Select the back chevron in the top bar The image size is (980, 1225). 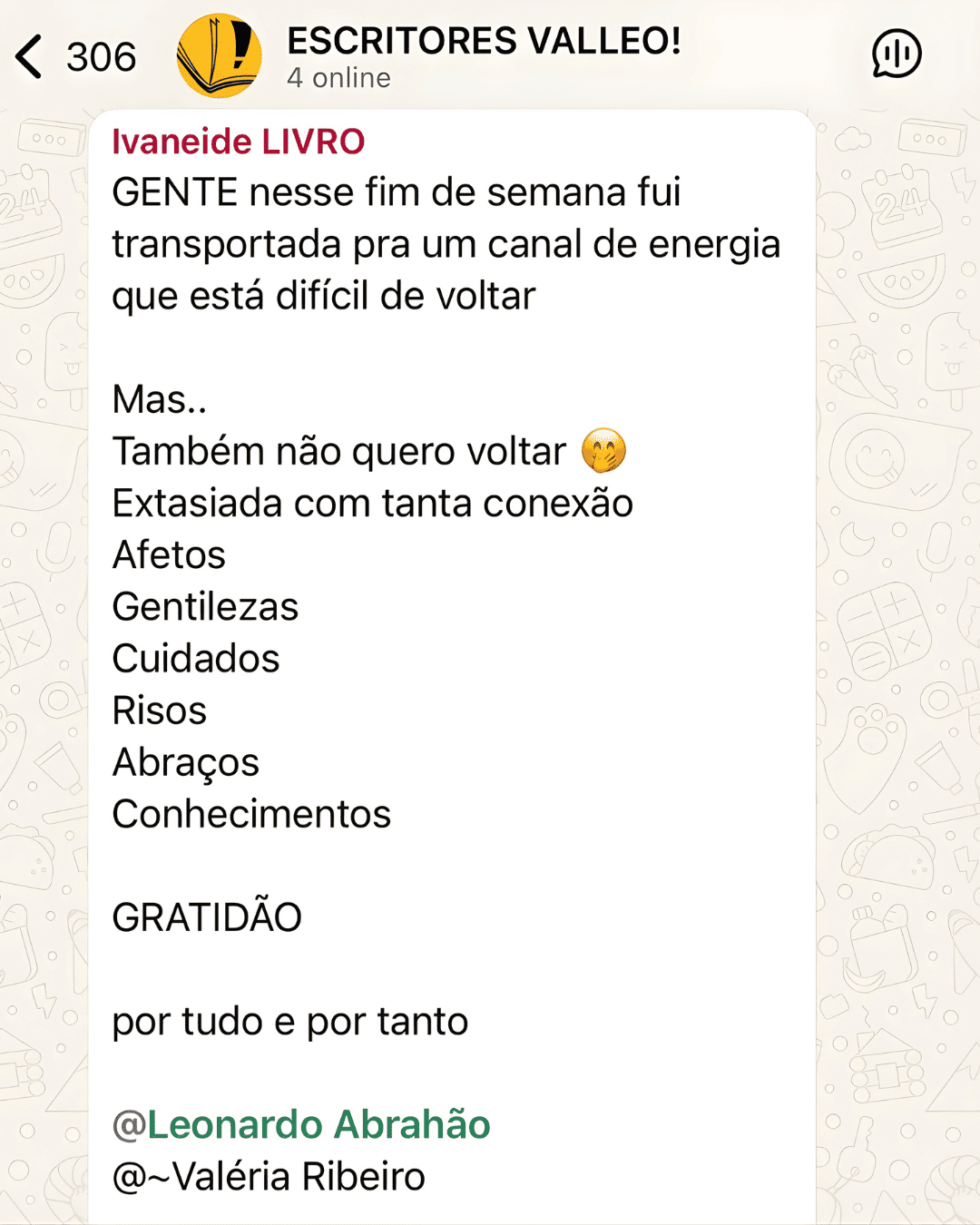click(29, 54)
